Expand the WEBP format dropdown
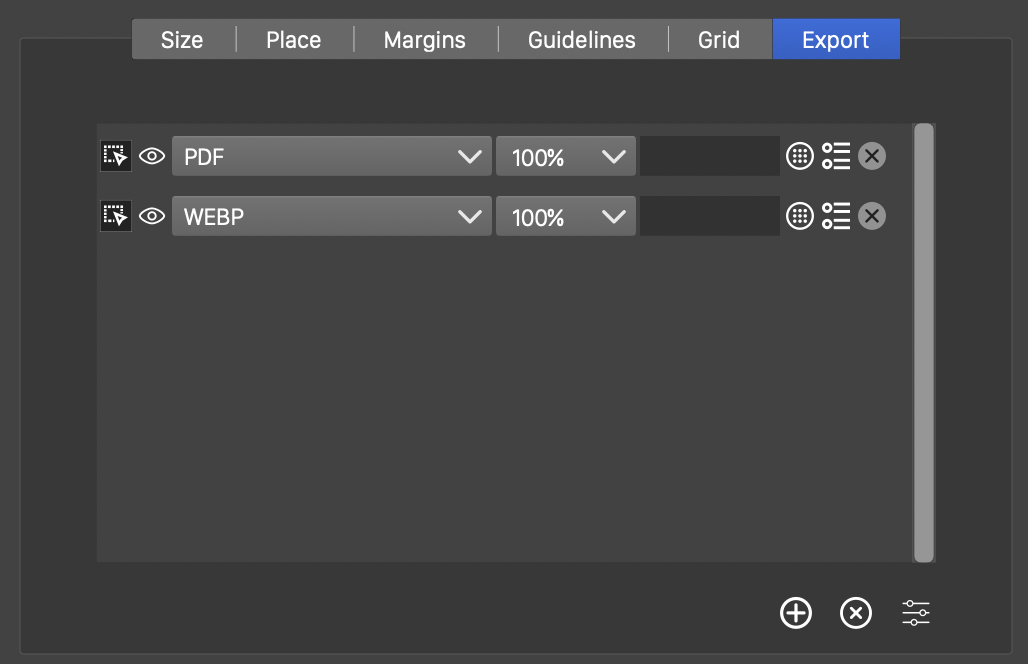The image size is (1028, 664). tap(332, 216)
